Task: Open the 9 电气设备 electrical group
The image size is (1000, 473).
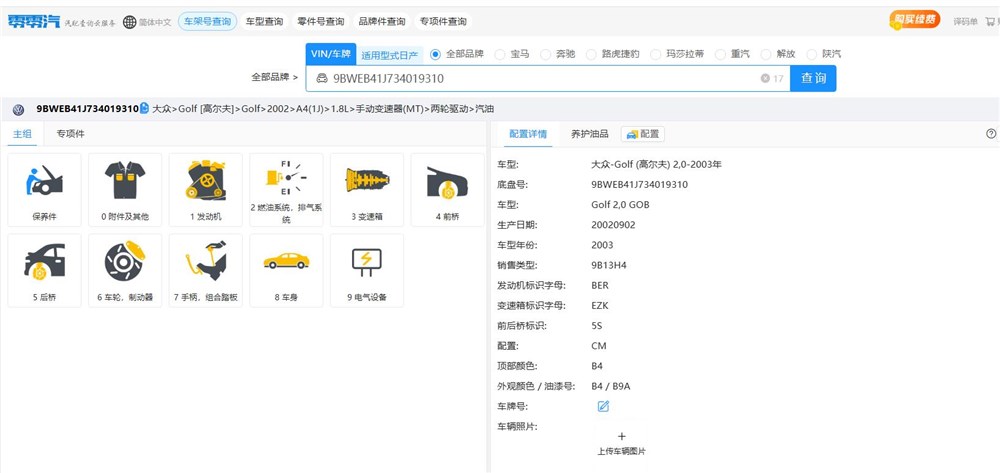Action: (x=367, y=270)
